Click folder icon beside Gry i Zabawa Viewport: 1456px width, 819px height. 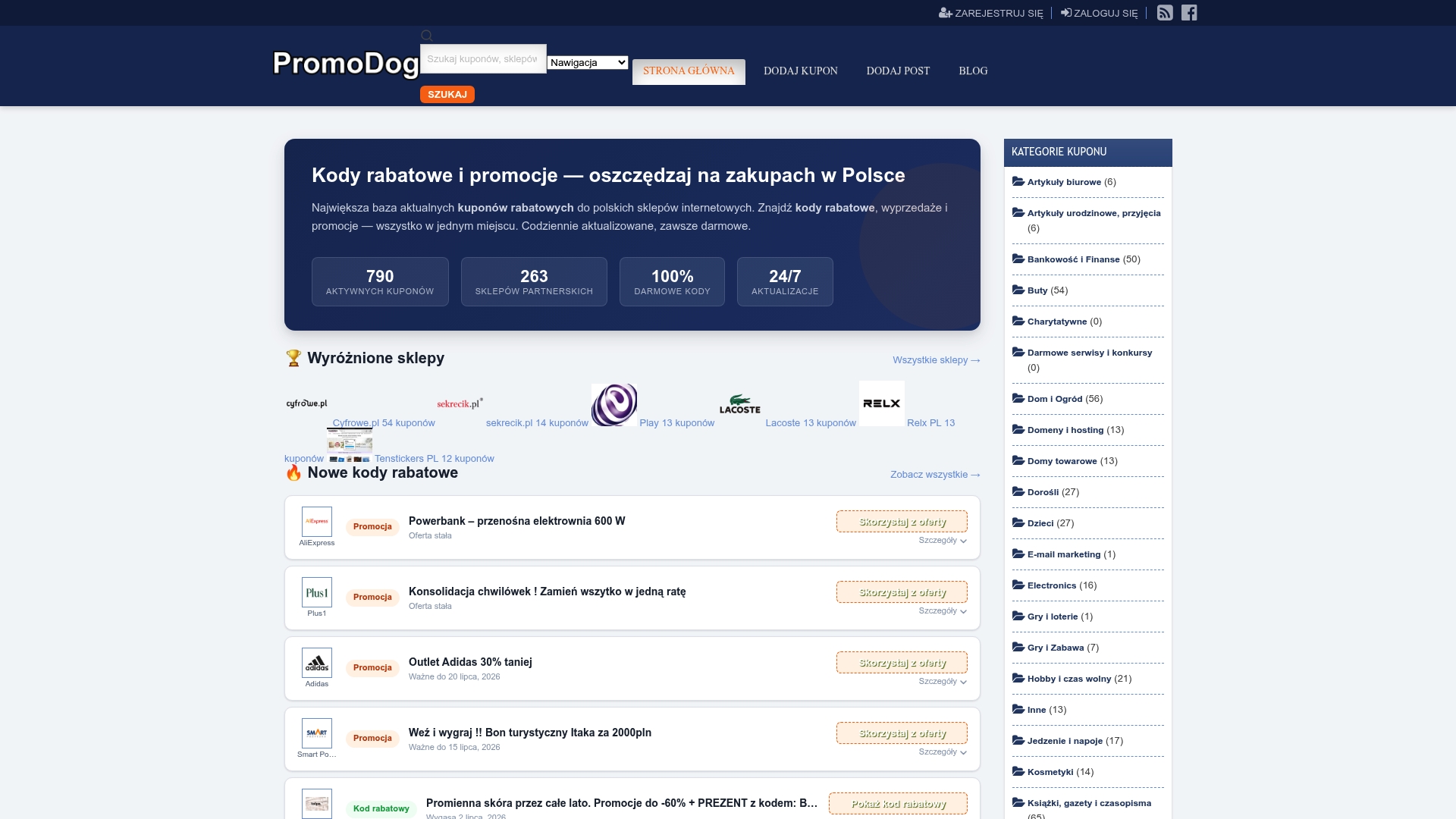point(1018,647)
